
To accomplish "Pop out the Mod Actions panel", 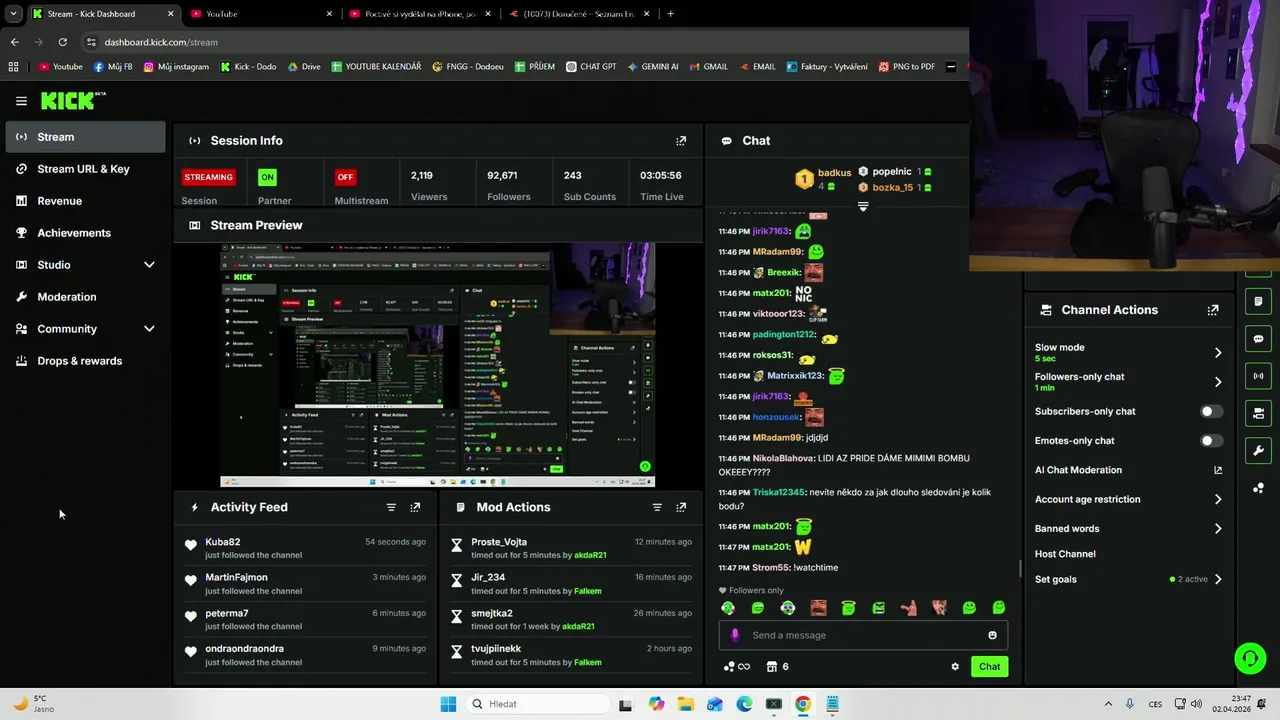I will click(681, 507).
